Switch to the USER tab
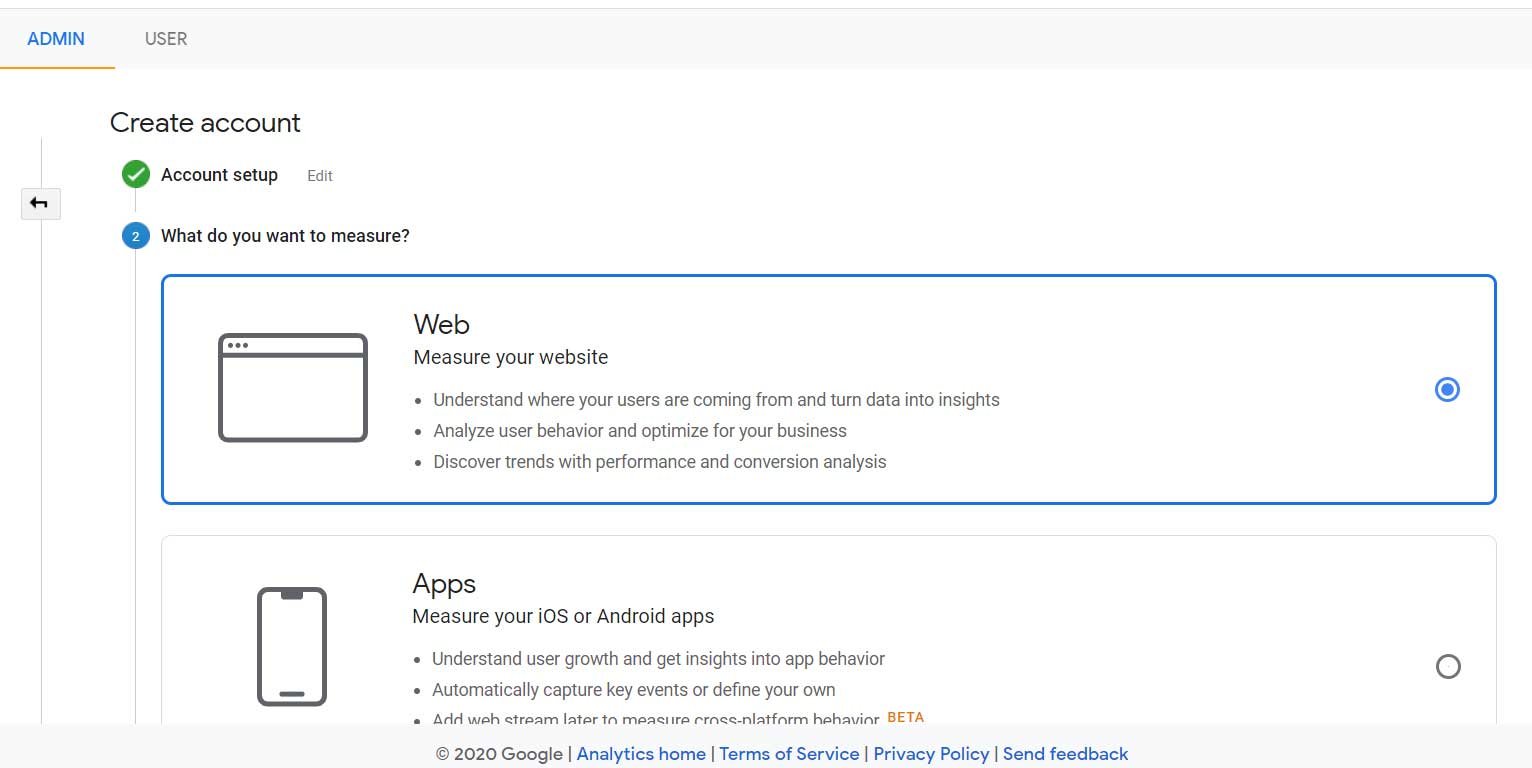This screenshot has height=768, width=1532. pos(164,39)
